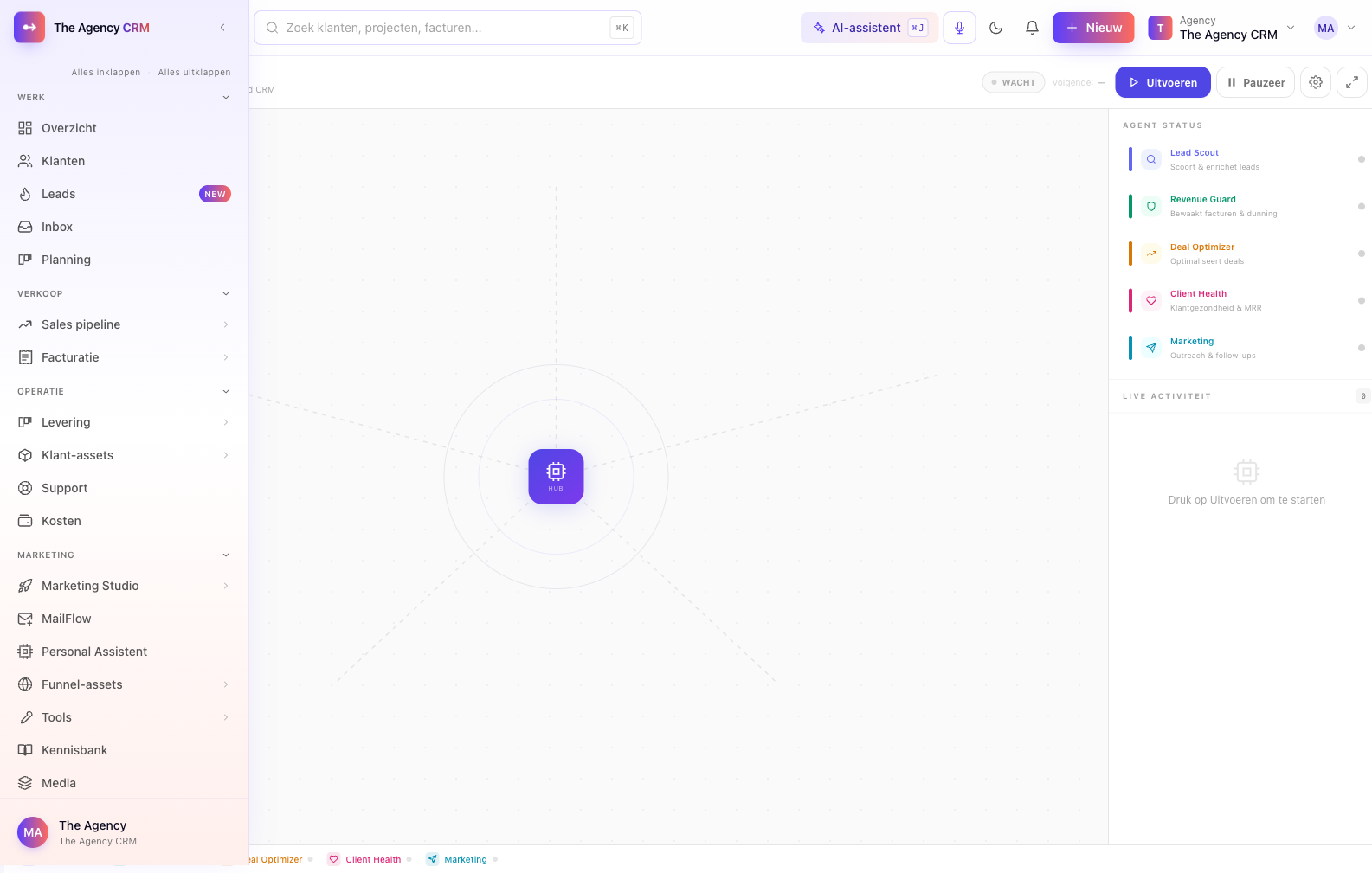Click the Kosten wallet icon
This screenshot has height=873, width=1372.
pos(25,521)
